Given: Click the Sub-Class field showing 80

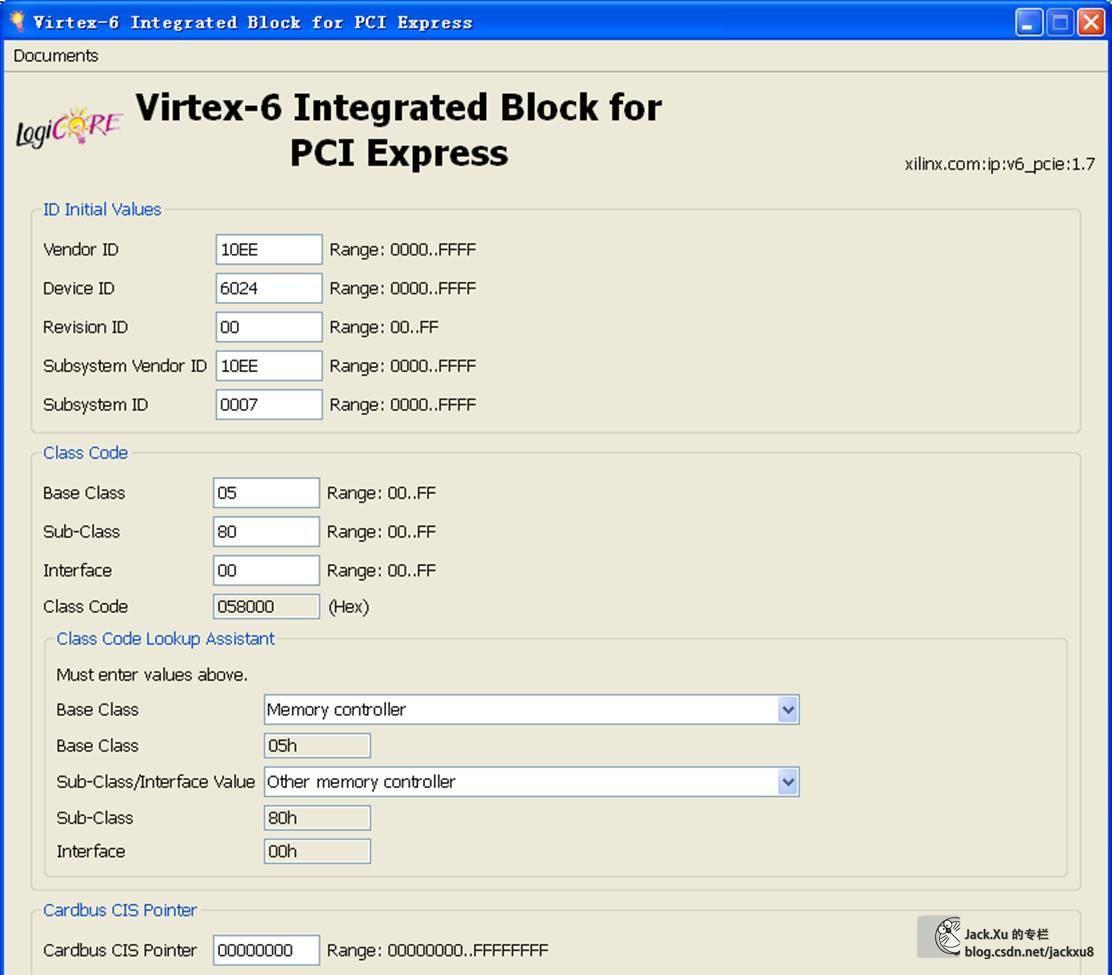Looking at the screenshot, I should (x=266, y=532).
